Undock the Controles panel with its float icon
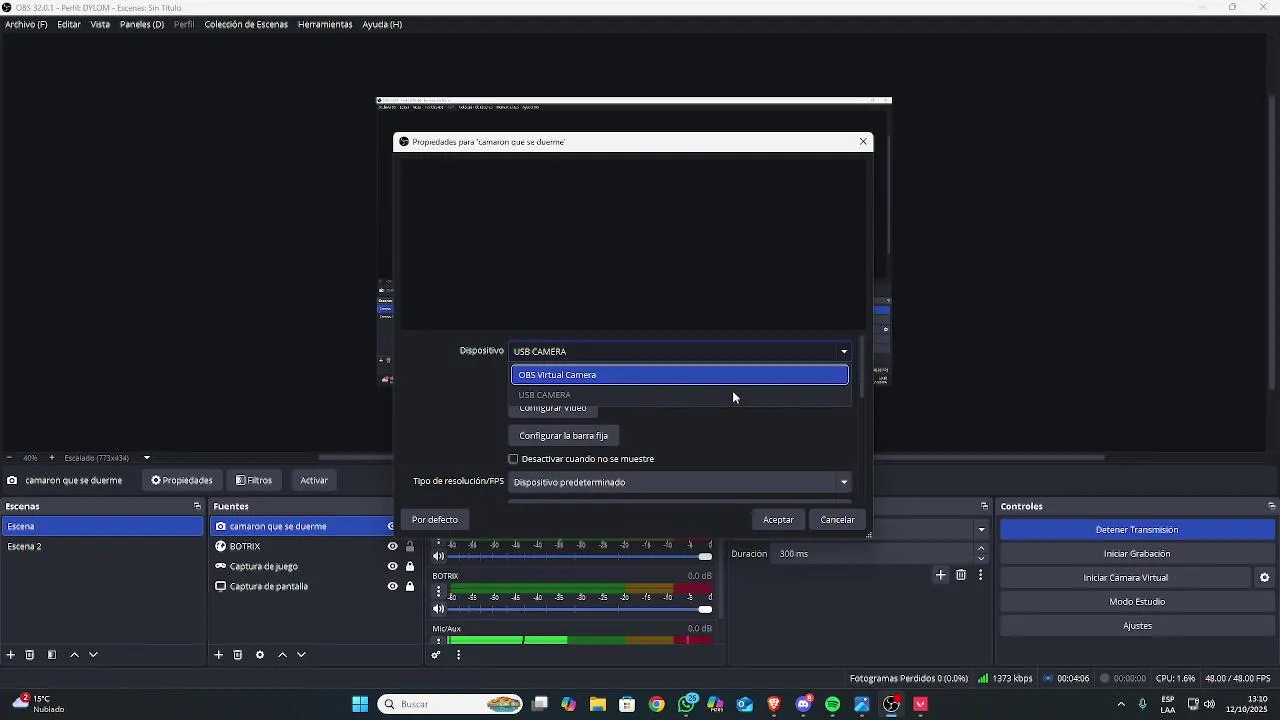The width and height of the screenshot is (1280, 720). (x=1271, y=506)
